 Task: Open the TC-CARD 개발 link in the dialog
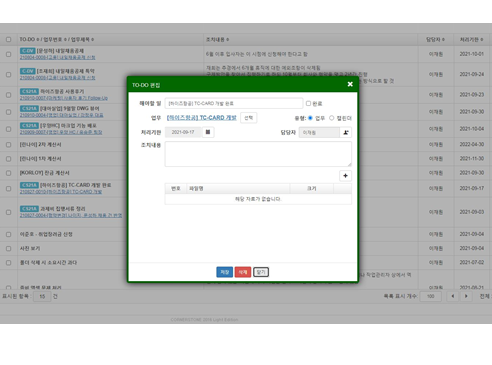[x=202, y=118]
